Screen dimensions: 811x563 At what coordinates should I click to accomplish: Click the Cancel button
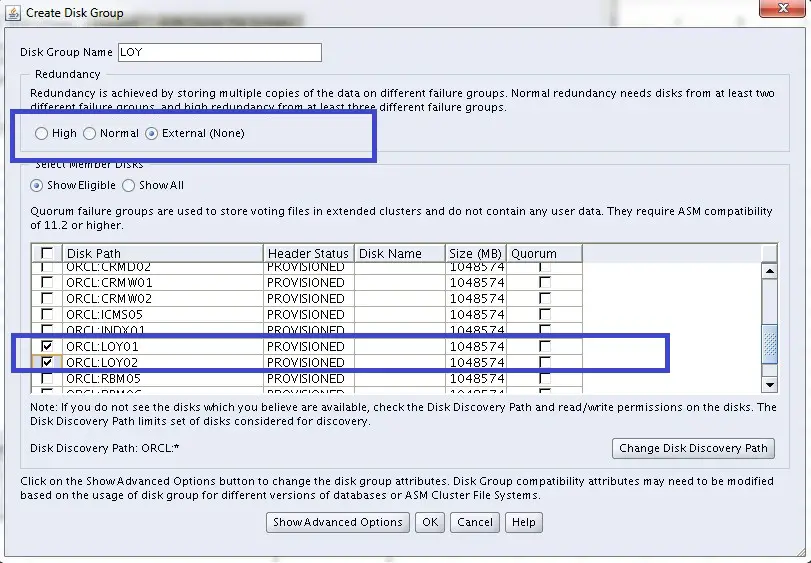[x=475, y=522]
